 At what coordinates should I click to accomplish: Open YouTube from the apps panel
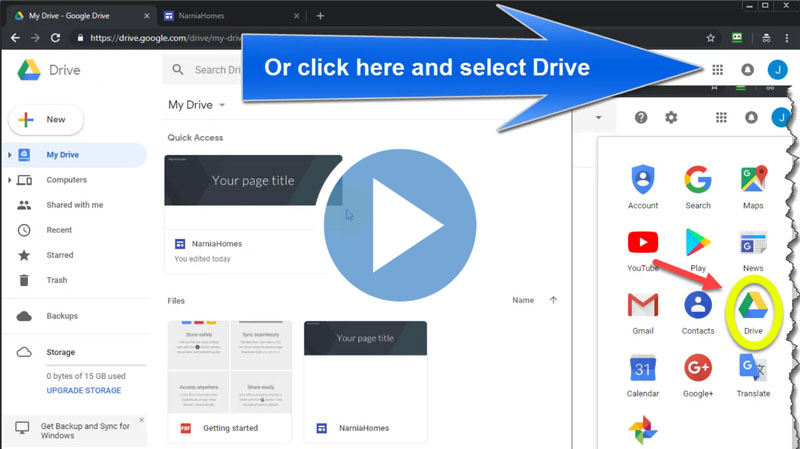tap(642, 246)
